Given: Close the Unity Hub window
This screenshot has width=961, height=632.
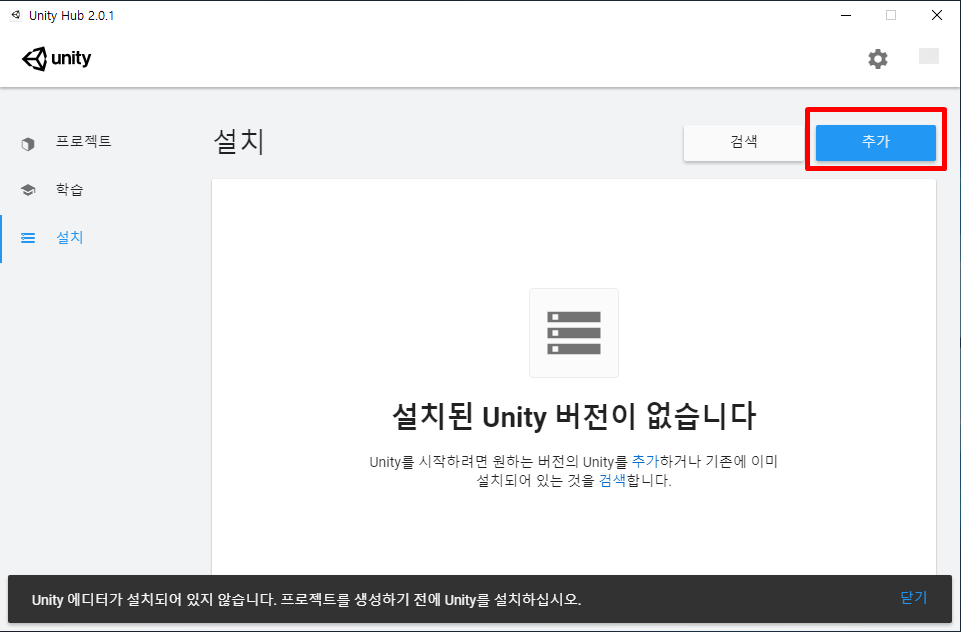Looking at the screenshot, I should [x=936, y=15].
